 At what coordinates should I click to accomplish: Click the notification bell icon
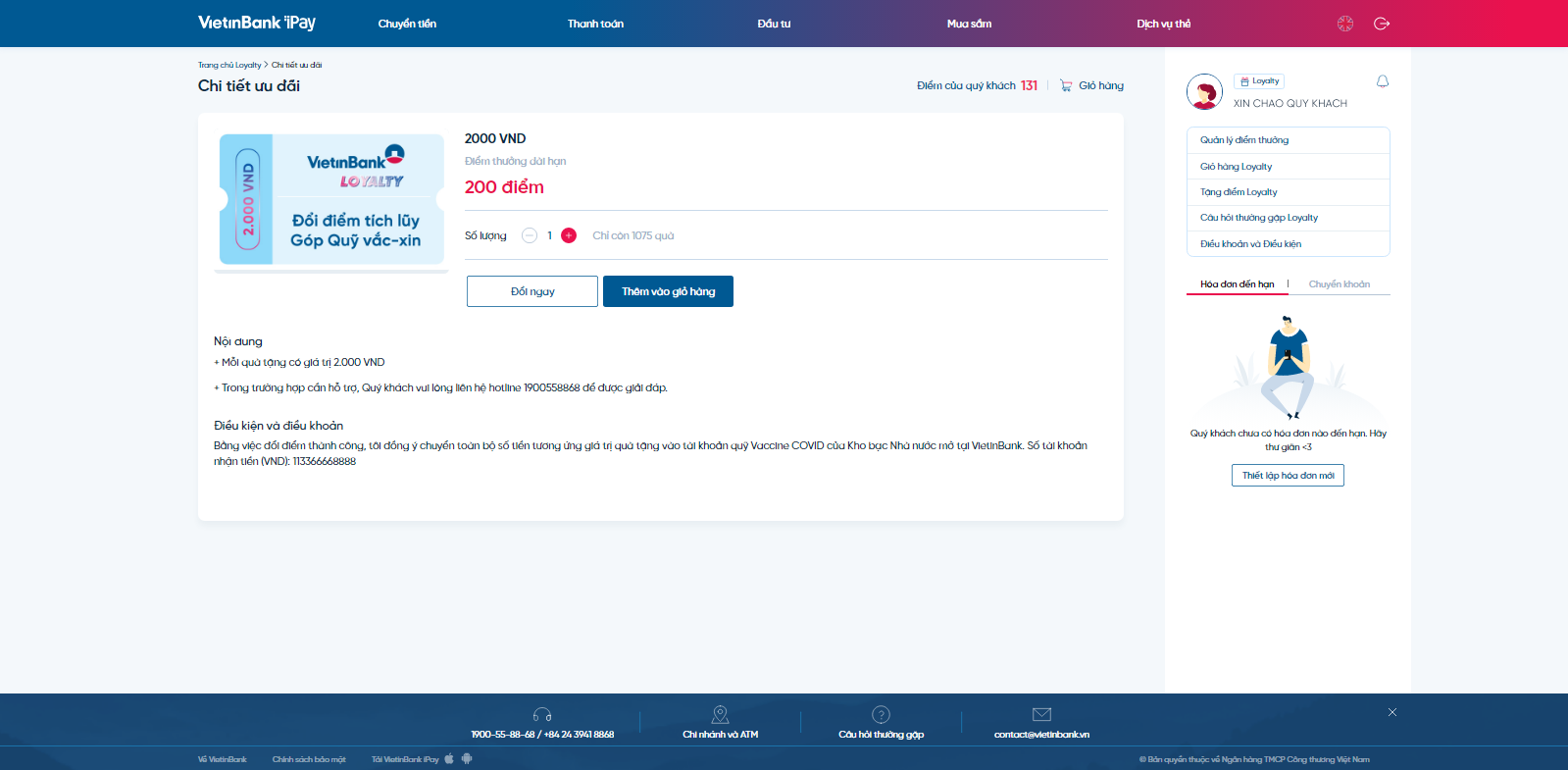tap(1383, 81)
